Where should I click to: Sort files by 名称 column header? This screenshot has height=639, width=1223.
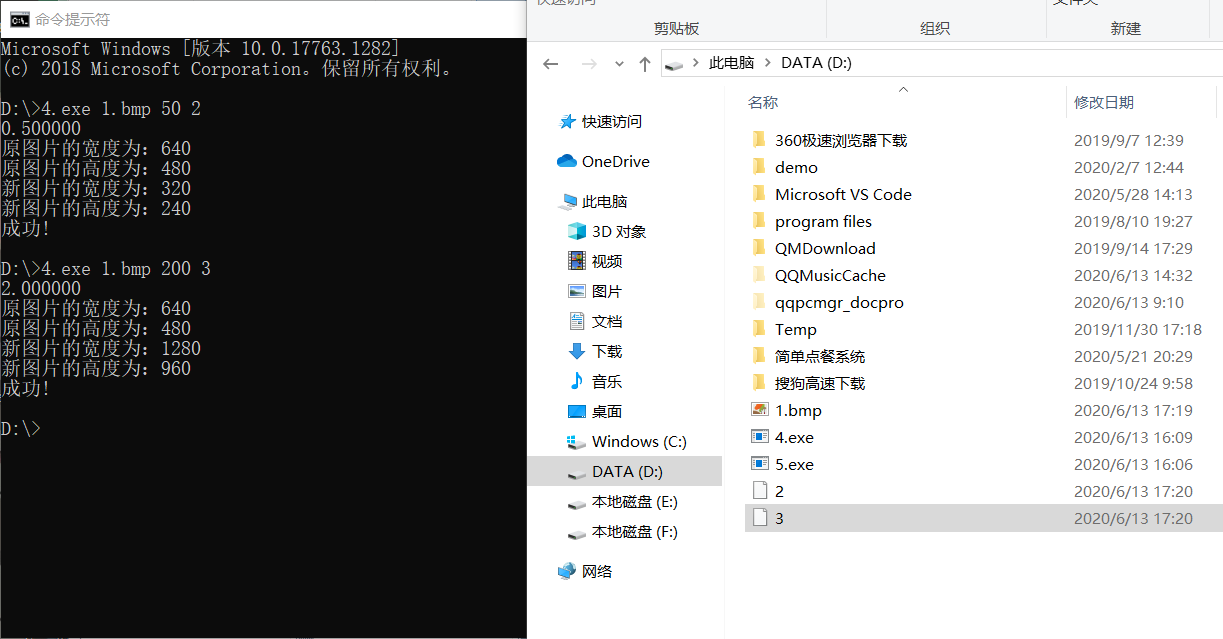coord(762,102)
